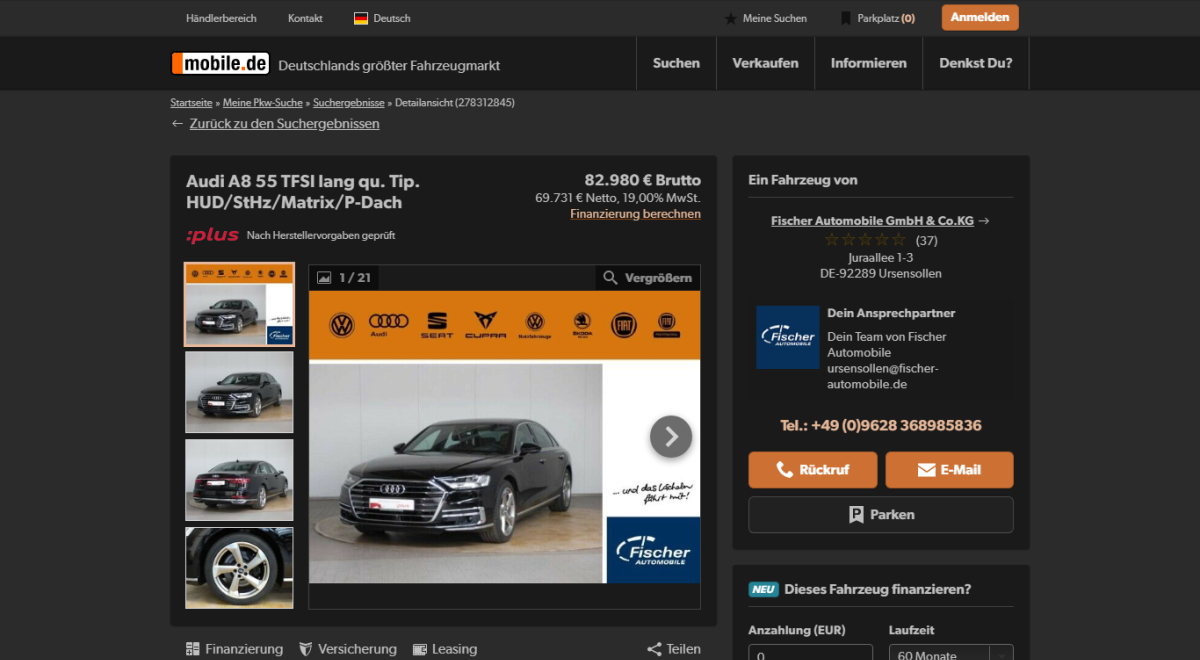The height and width of the screenshot is (660, 1200).
Task: Click the magnifier icon beside Vergrößern
Action: coord(610,277)
